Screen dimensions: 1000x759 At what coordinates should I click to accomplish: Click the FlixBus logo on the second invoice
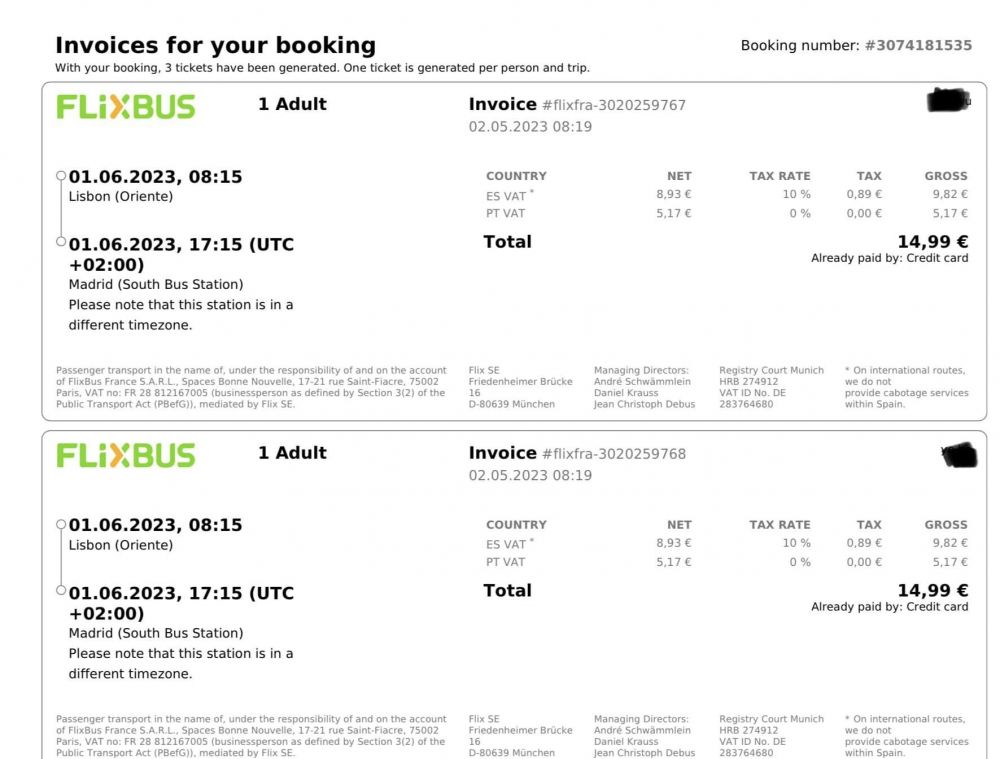pos(126,456)
